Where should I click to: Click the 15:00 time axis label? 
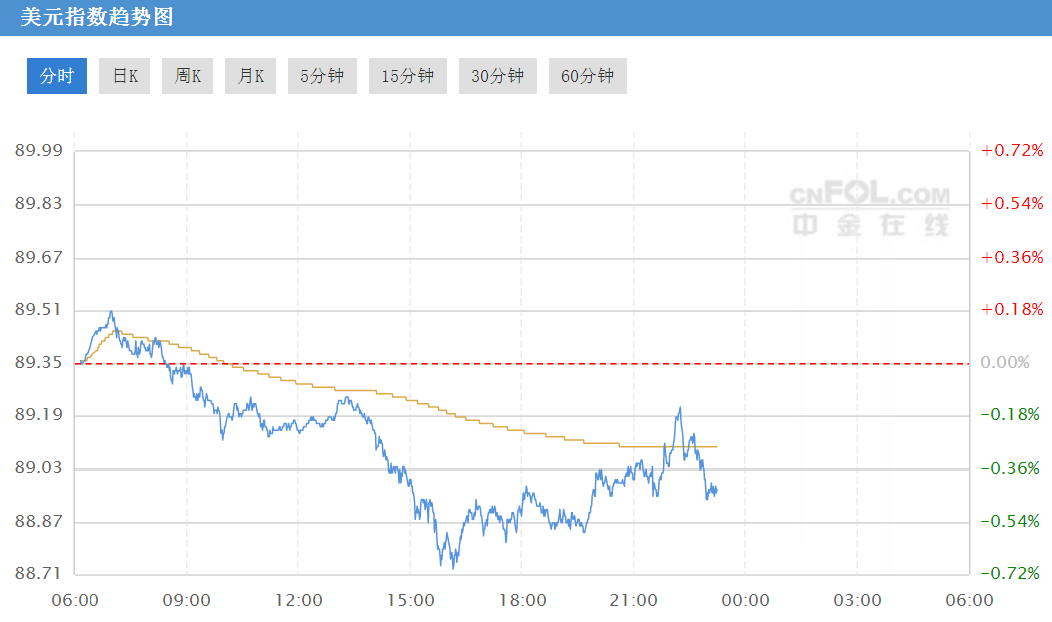pyautogui.click(x=410, y=600)
